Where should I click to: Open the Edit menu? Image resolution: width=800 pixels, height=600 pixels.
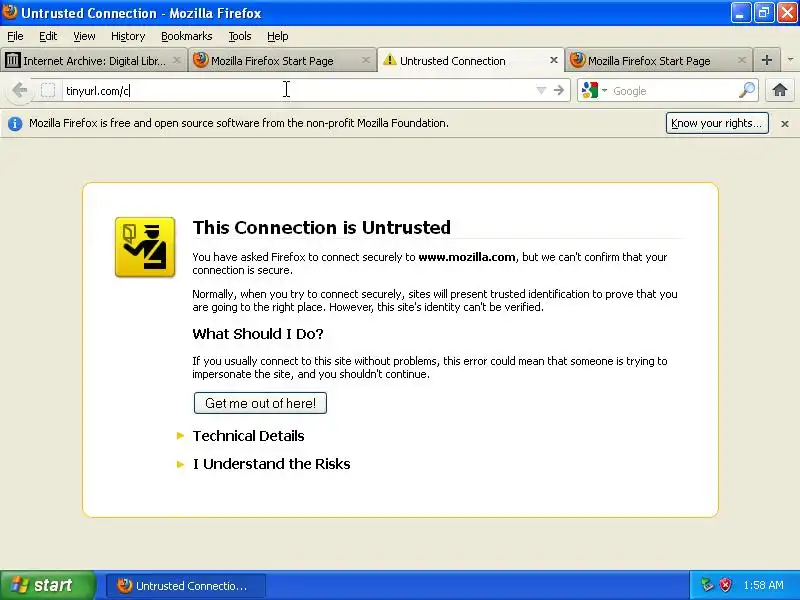48,36
